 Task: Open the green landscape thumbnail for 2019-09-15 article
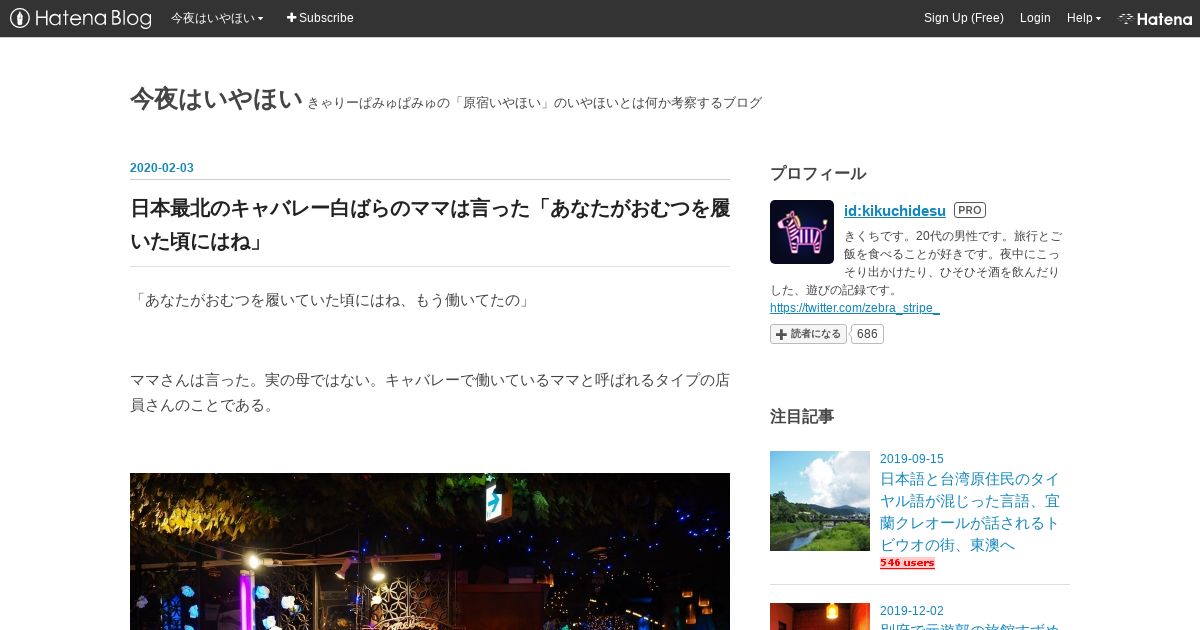820,501
